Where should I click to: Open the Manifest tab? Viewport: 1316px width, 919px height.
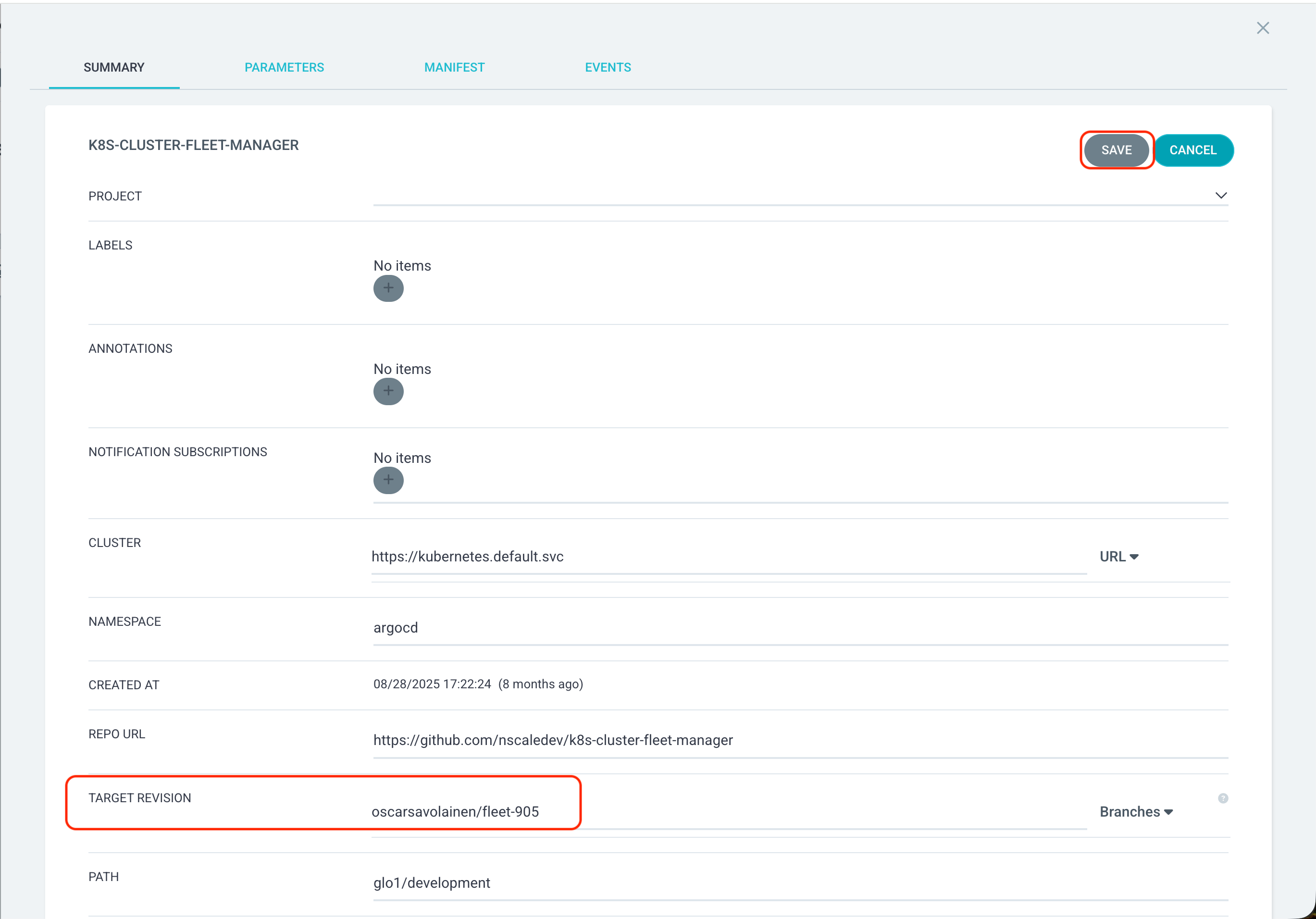pyautogui.click(x=455, y=68)
